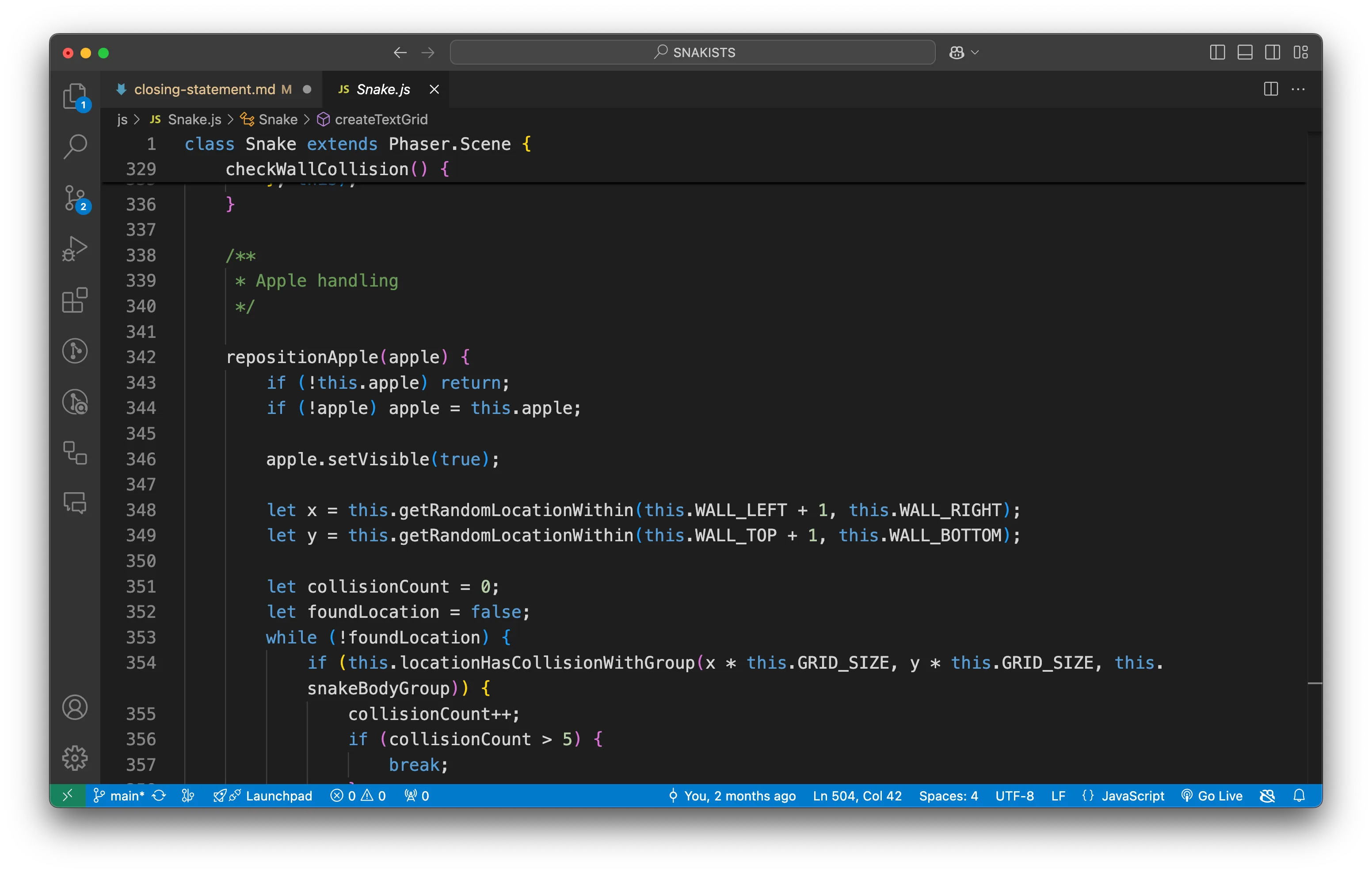Open Launchpad from status bar
Image resolution: width=1372 pixels, height=873 pixels.
(263, 796)
